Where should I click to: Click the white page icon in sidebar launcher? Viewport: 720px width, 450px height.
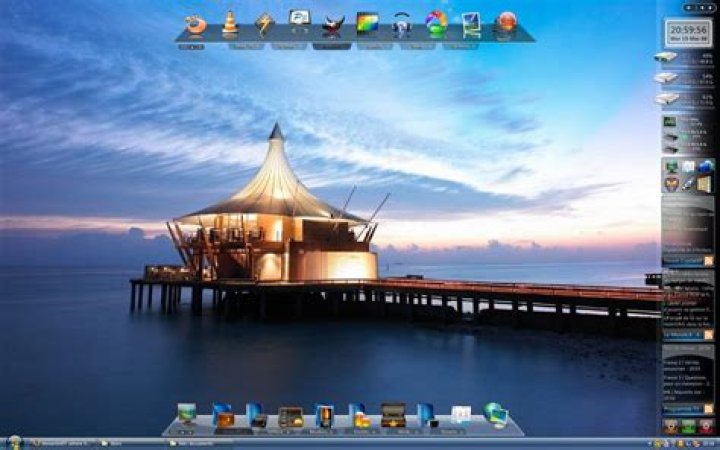tap(688, 166)
